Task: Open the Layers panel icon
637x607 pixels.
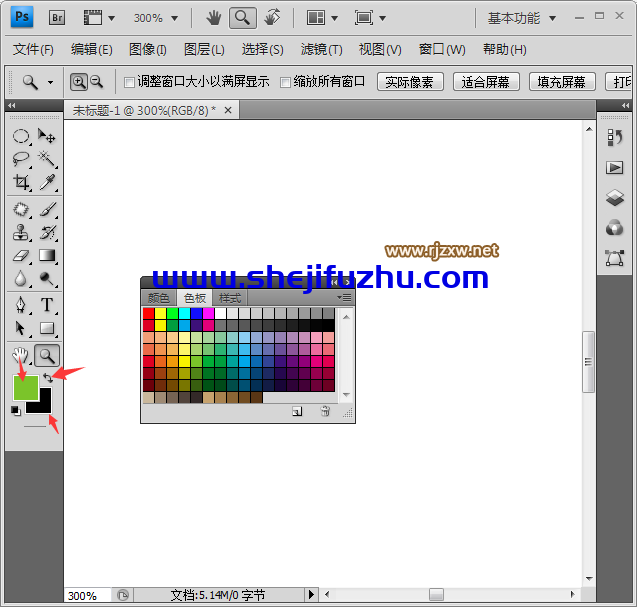Action: (615, 198)
